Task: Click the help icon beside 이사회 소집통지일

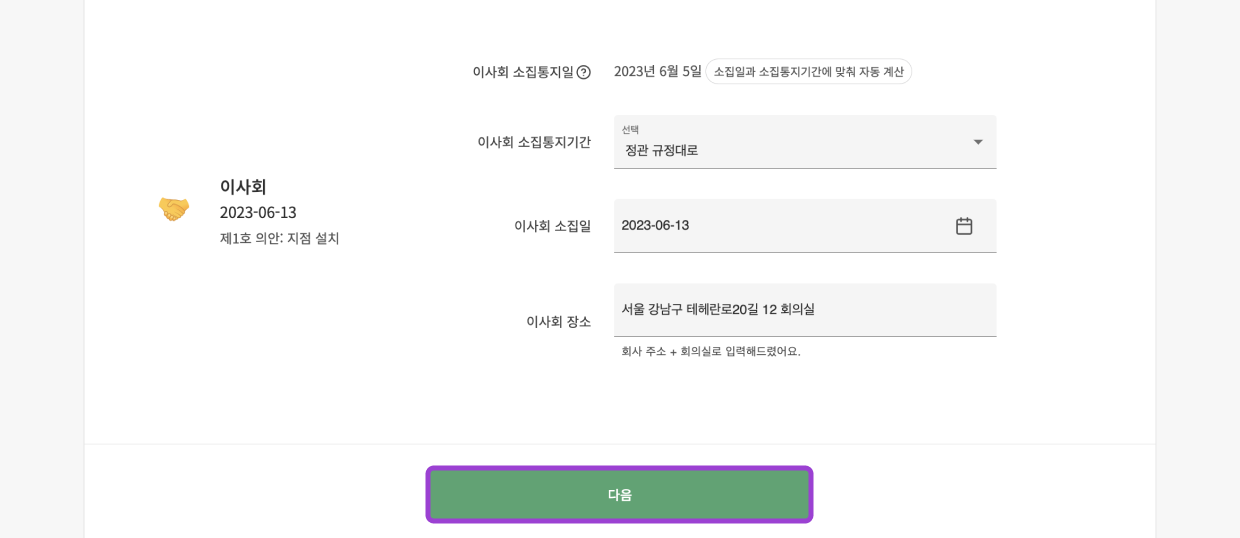Action: click(x=584, y=72)
